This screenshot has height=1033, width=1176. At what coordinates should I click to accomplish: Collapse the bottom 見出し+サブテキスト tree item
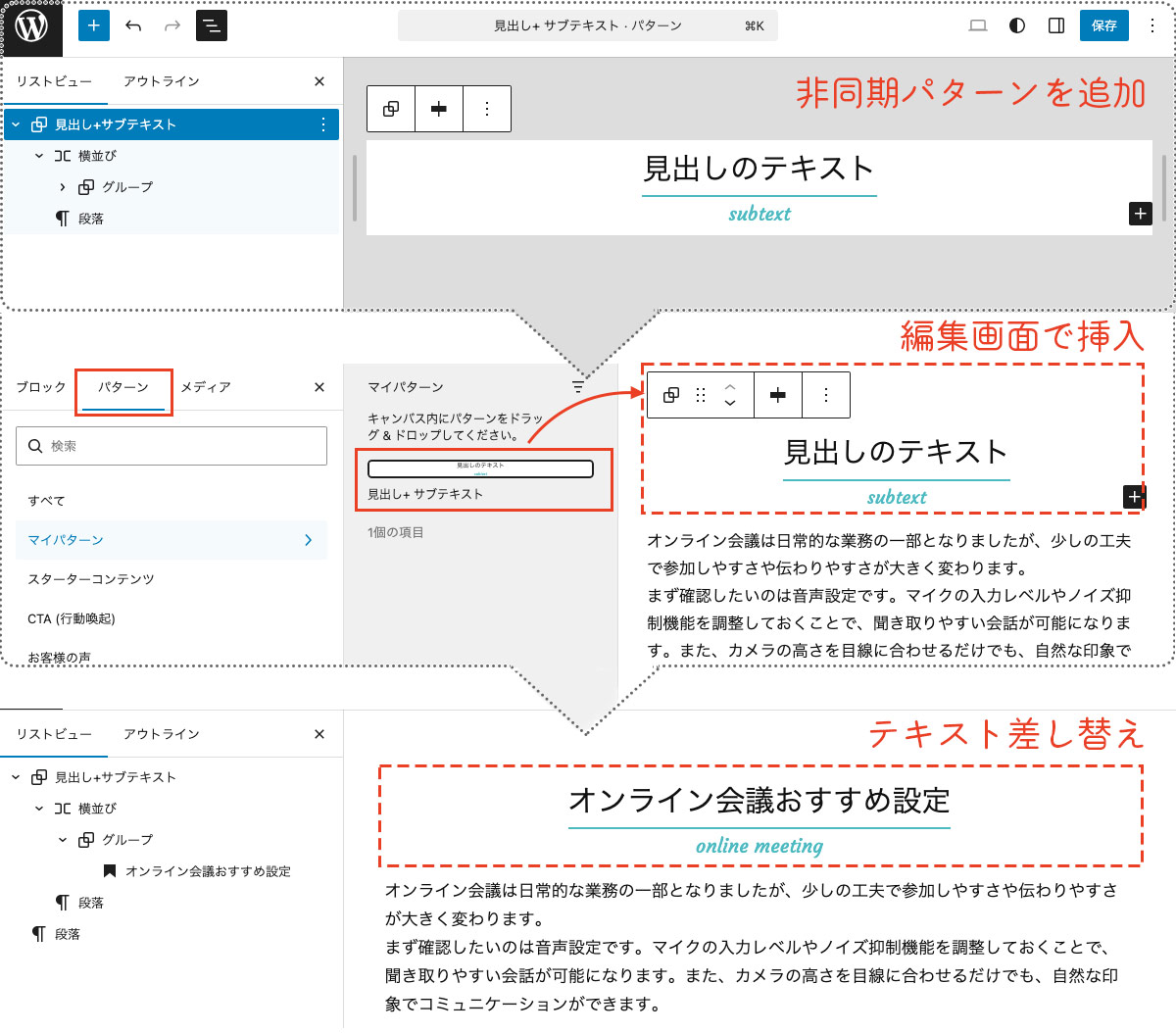16,777
